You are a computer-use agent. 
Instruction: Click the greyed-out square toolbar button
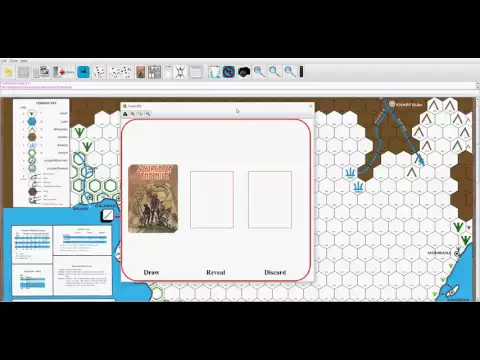click(x=23, y=72)
